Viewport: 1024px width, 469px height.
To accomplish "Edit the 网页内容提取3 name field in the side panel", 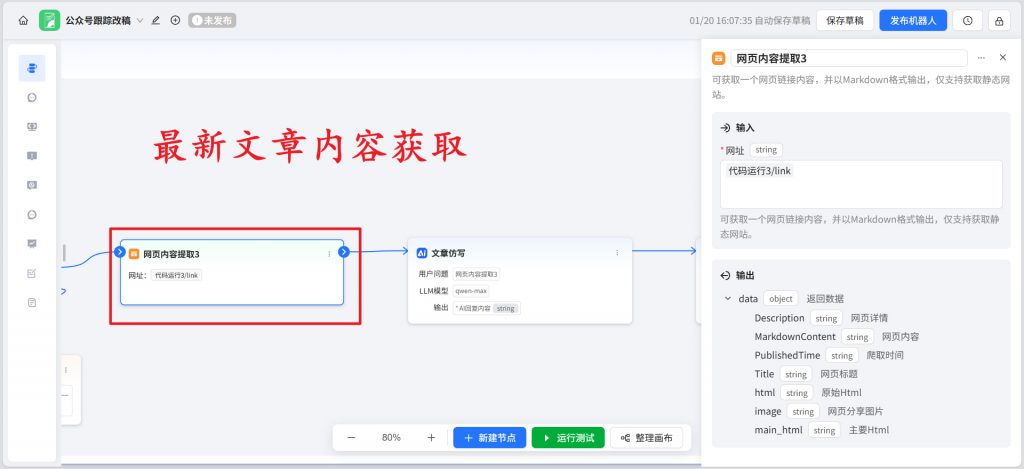I will pos(849,58).
